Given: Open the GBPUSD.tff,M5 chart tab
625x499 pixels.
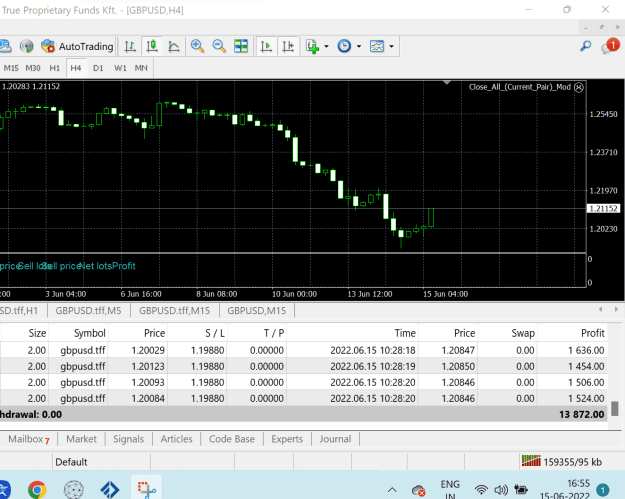Looking at the screenshot, I should tap(88, 310).
